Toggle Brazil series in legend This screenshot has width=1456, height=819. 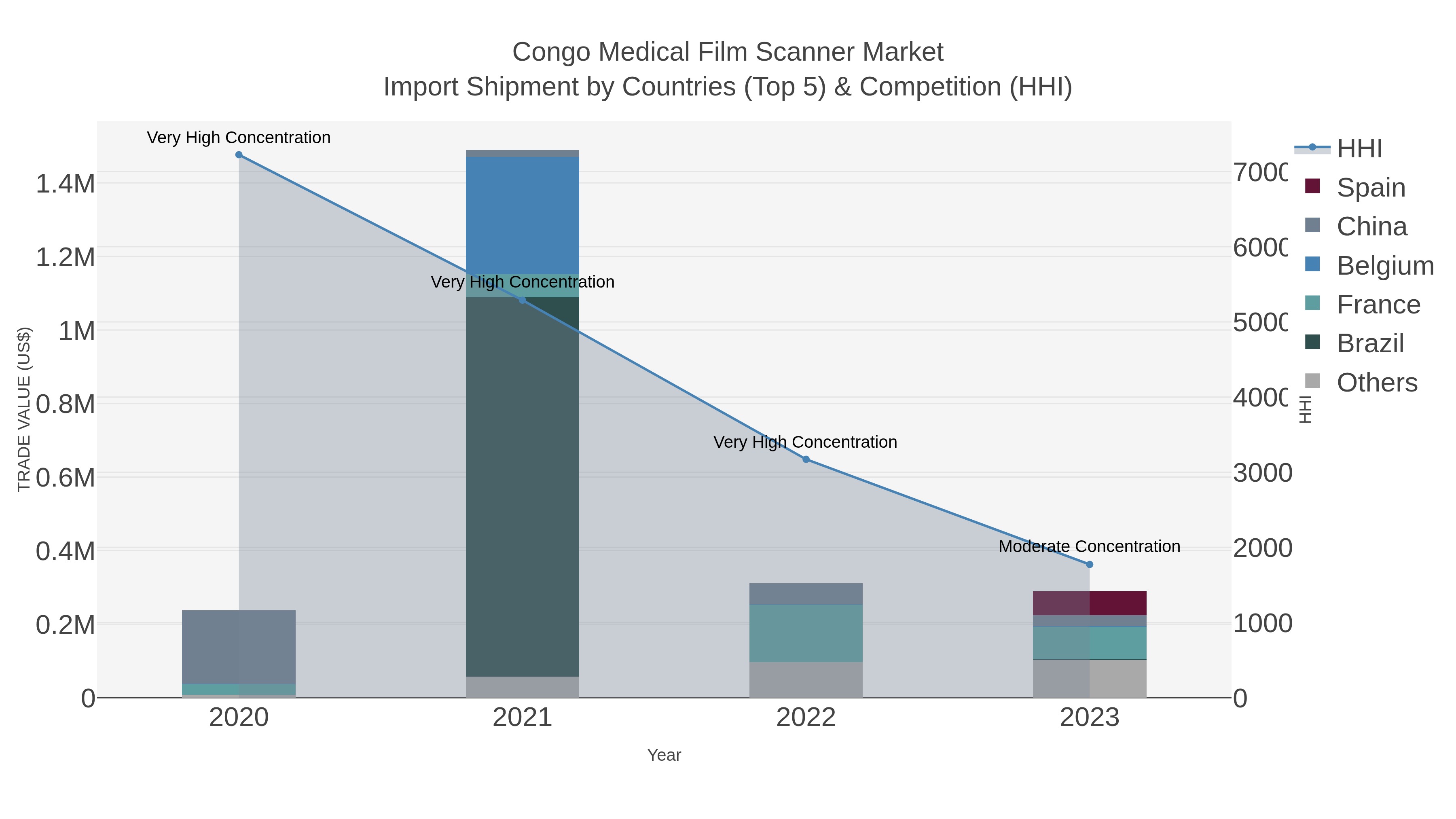click(1355, 343)
